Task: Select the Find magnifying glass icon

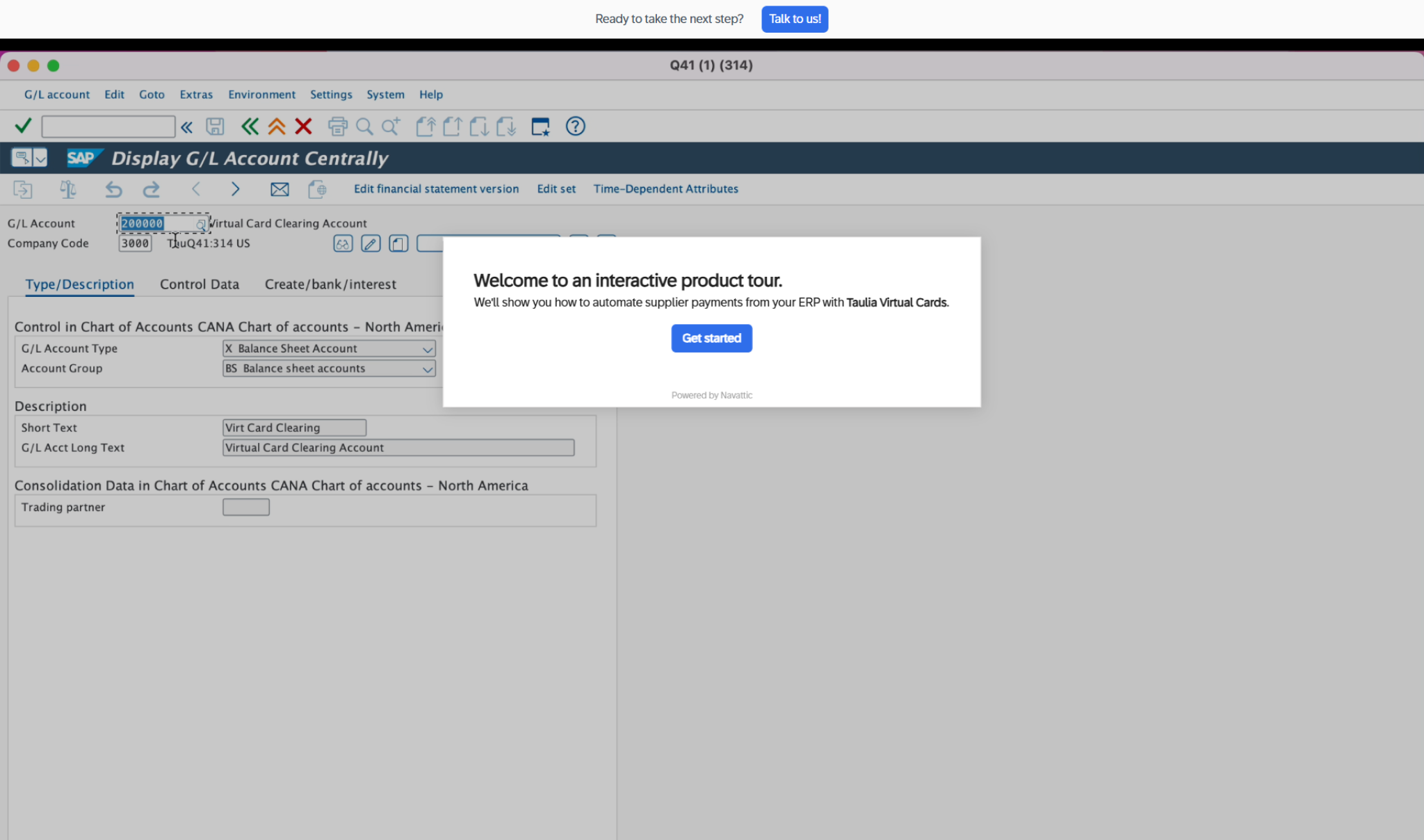Action: [364, 126]
